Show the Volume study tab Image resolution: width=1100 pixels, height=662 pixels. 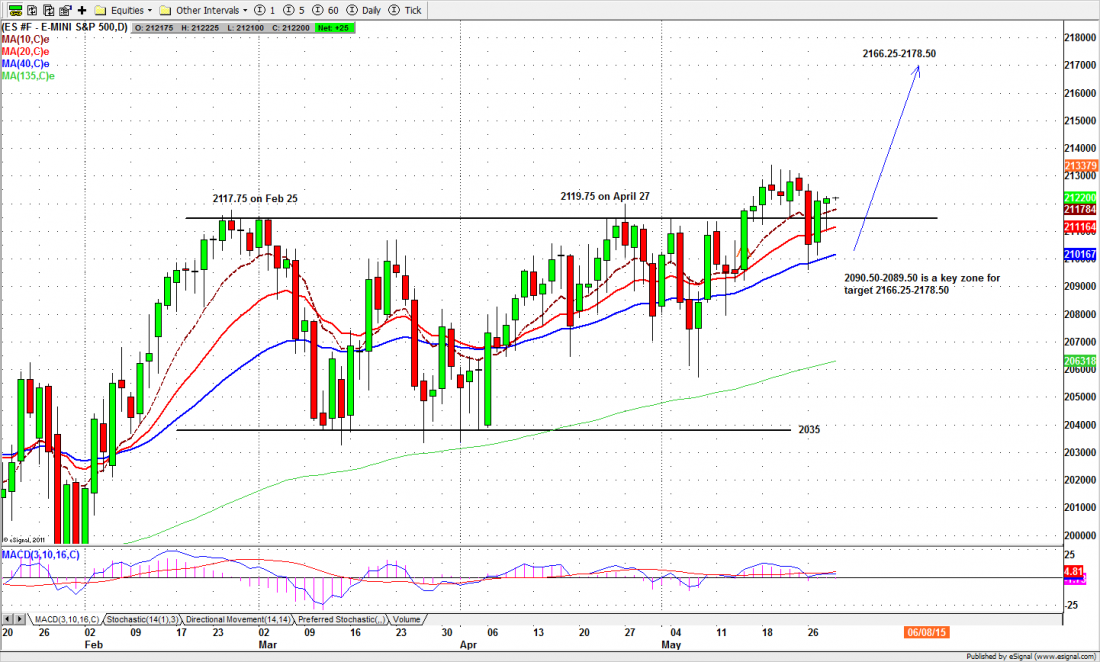tap(406, 620)
